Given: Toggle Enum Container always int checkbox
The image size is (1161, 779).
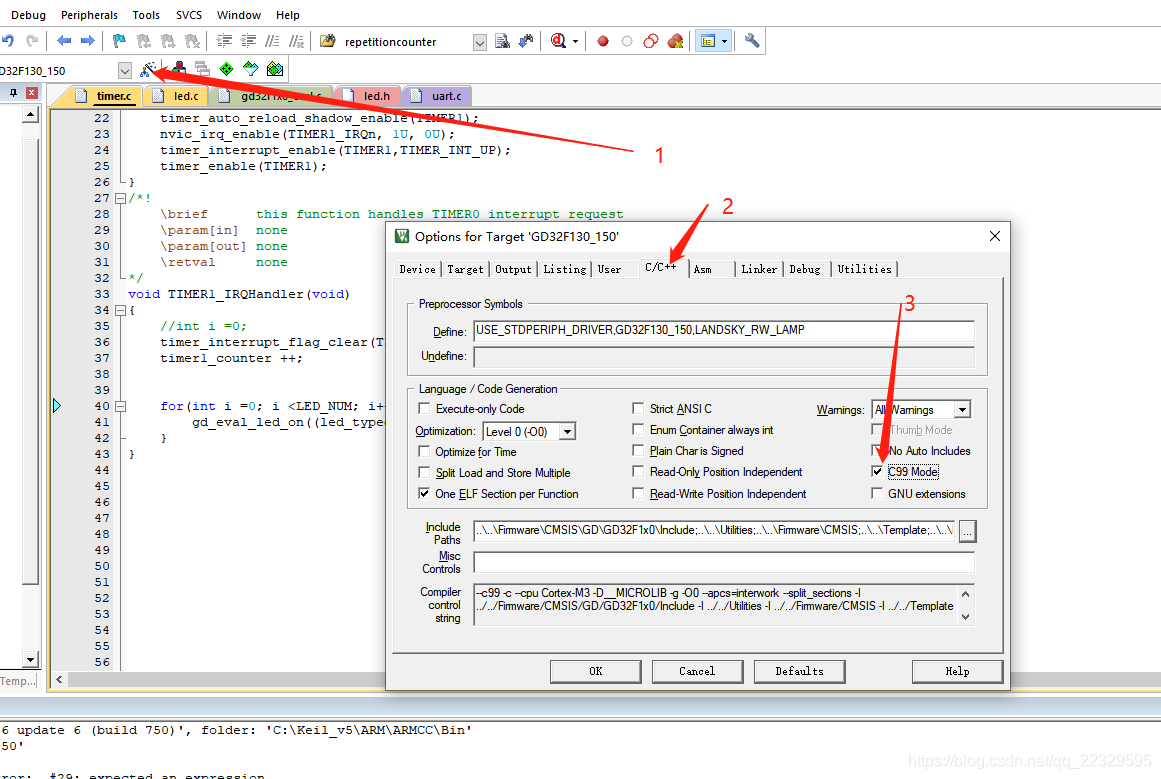Looking at the screenshot, I should point(638,429).
